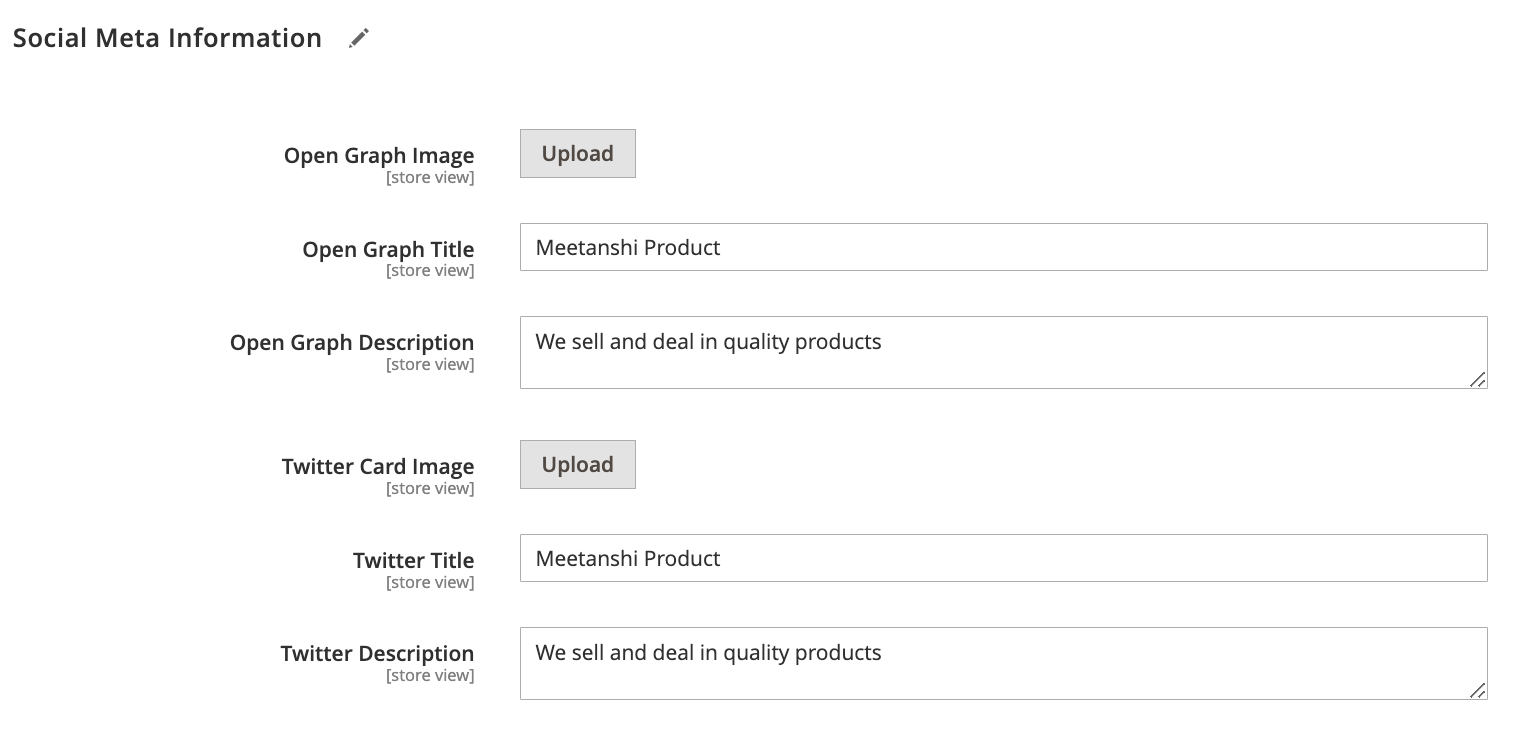Image resolution: width=1524 pixels, height=740 pixels.
Task: Click the [store view] label under Twitter Card Image
Action: pos(430,488)
